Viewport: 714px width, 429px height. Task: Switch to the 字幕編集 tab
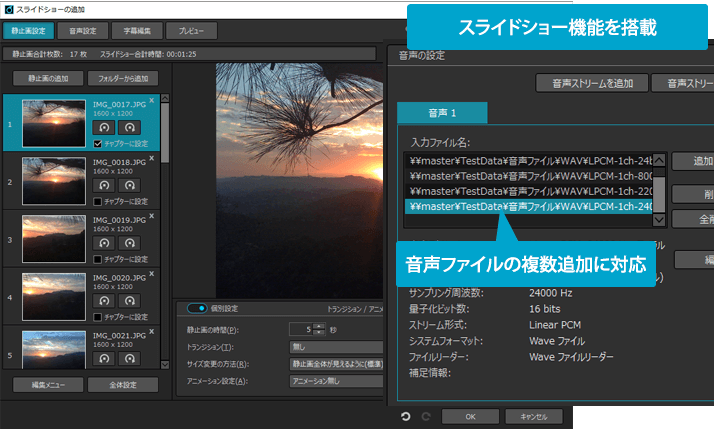pos(137,31)
